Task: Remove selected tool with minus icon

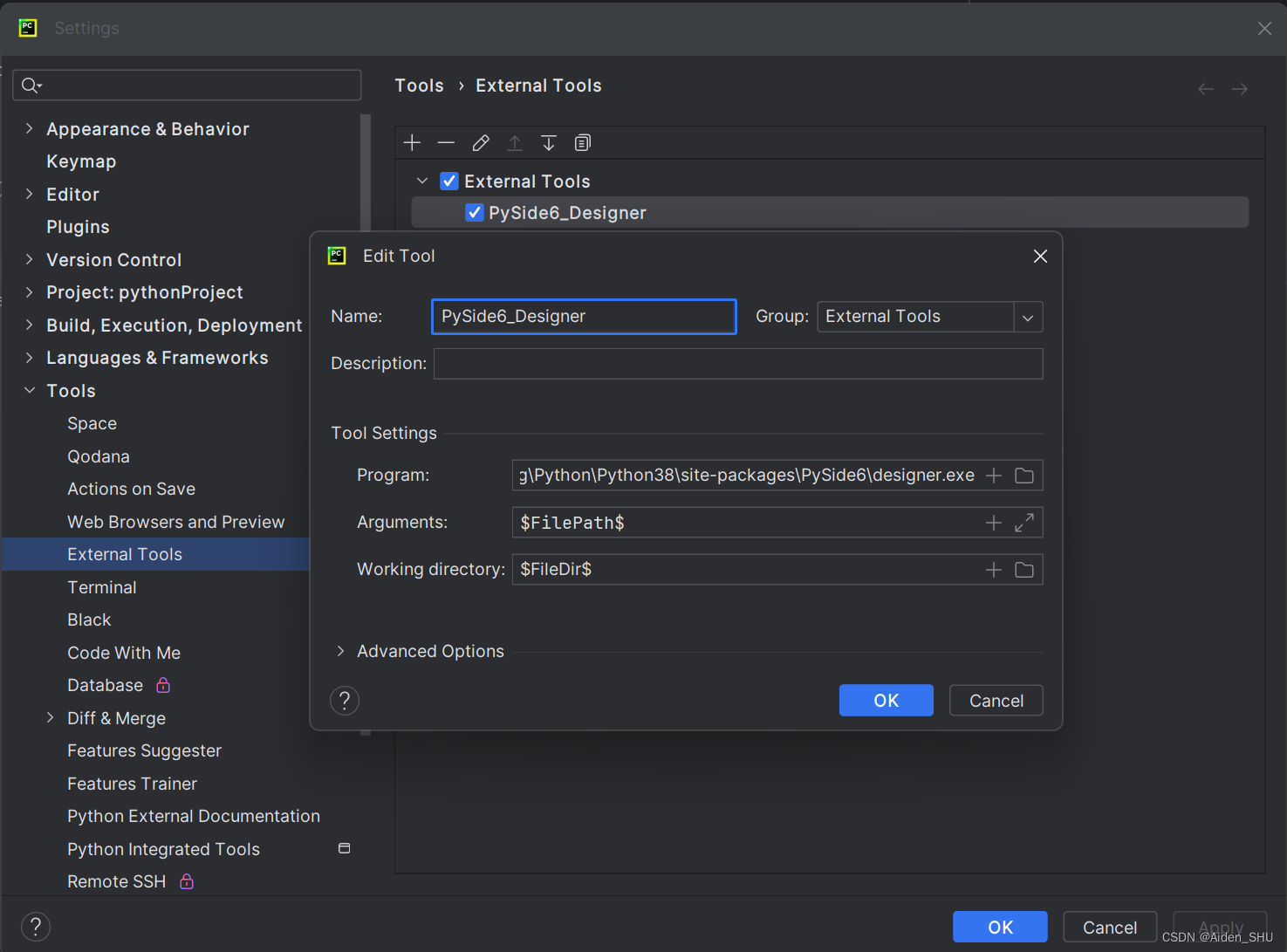Action: pos(446,142)
